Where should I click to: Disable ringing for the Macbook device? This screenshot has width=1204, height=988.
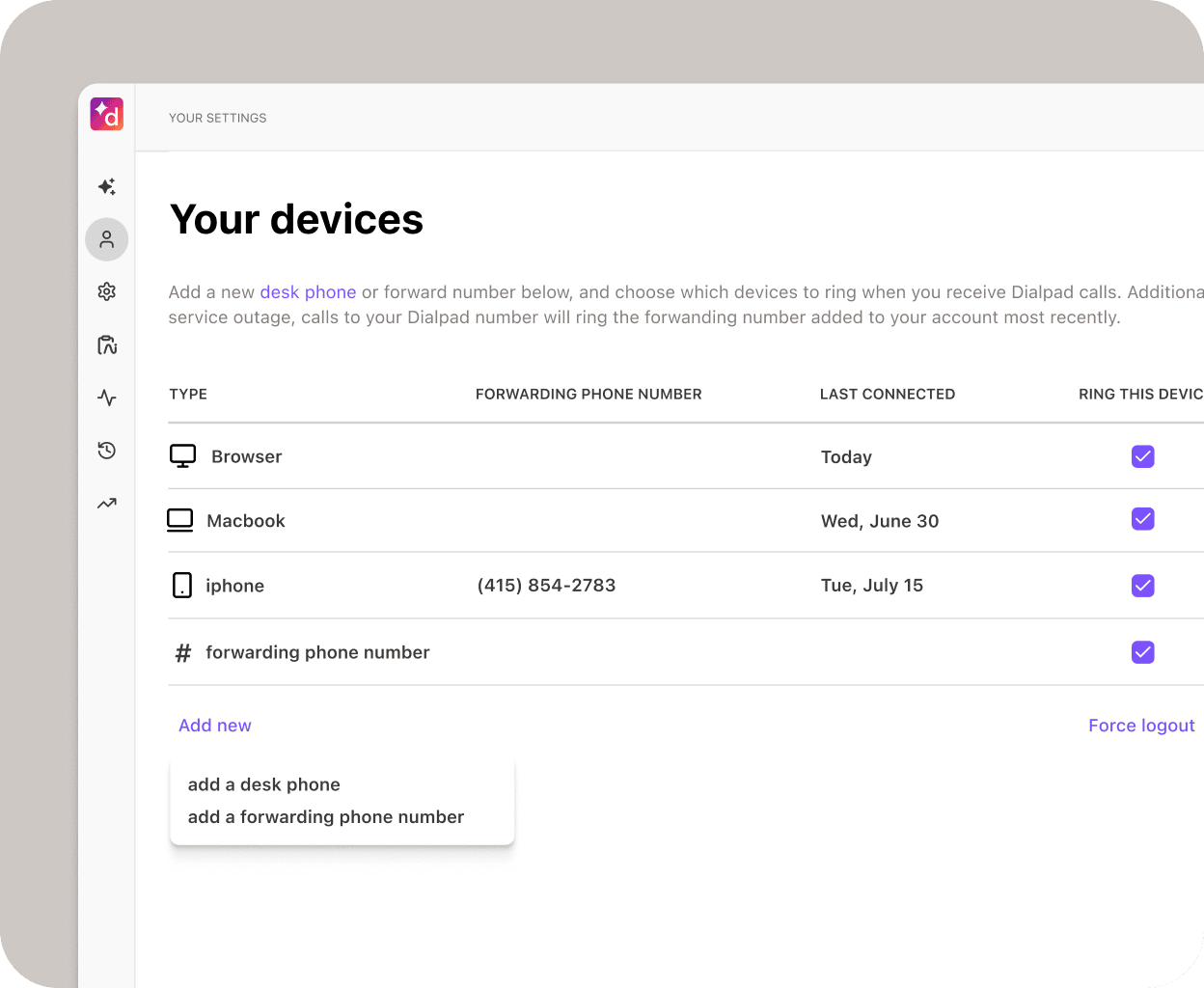tap(1142, 519)
